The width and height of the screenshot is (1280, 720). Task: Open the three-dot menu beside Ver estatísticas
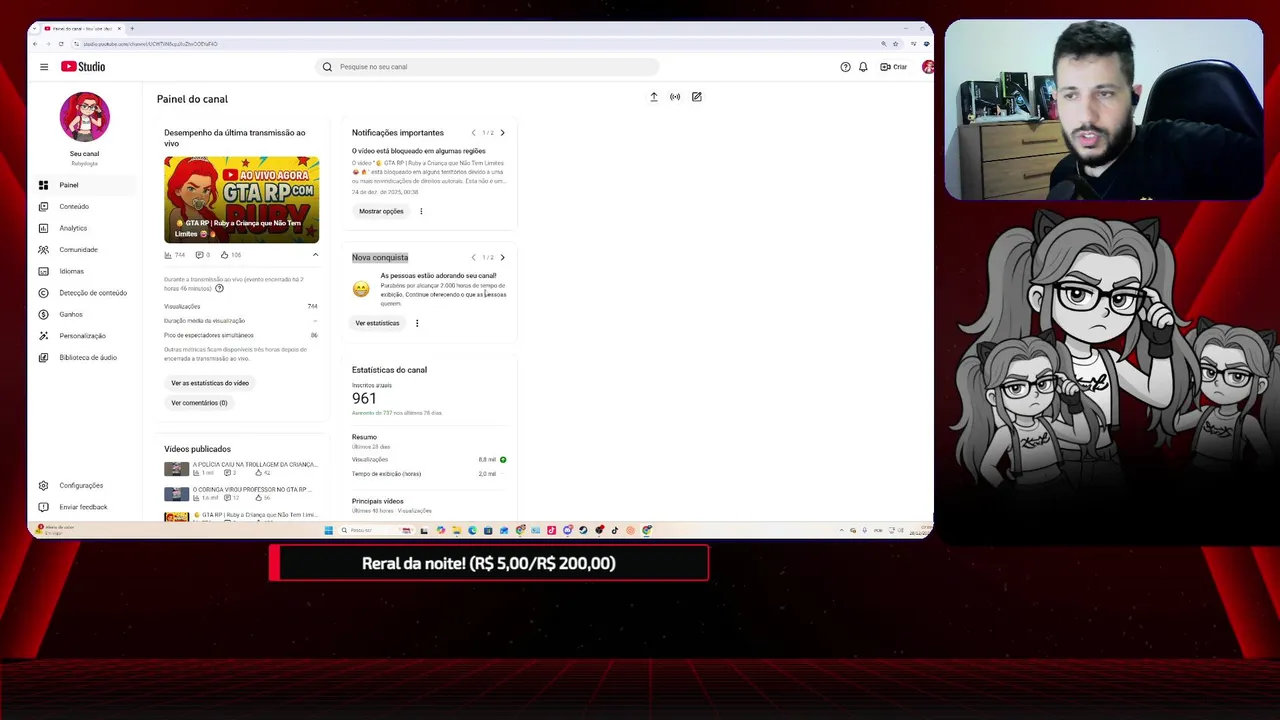417,323
